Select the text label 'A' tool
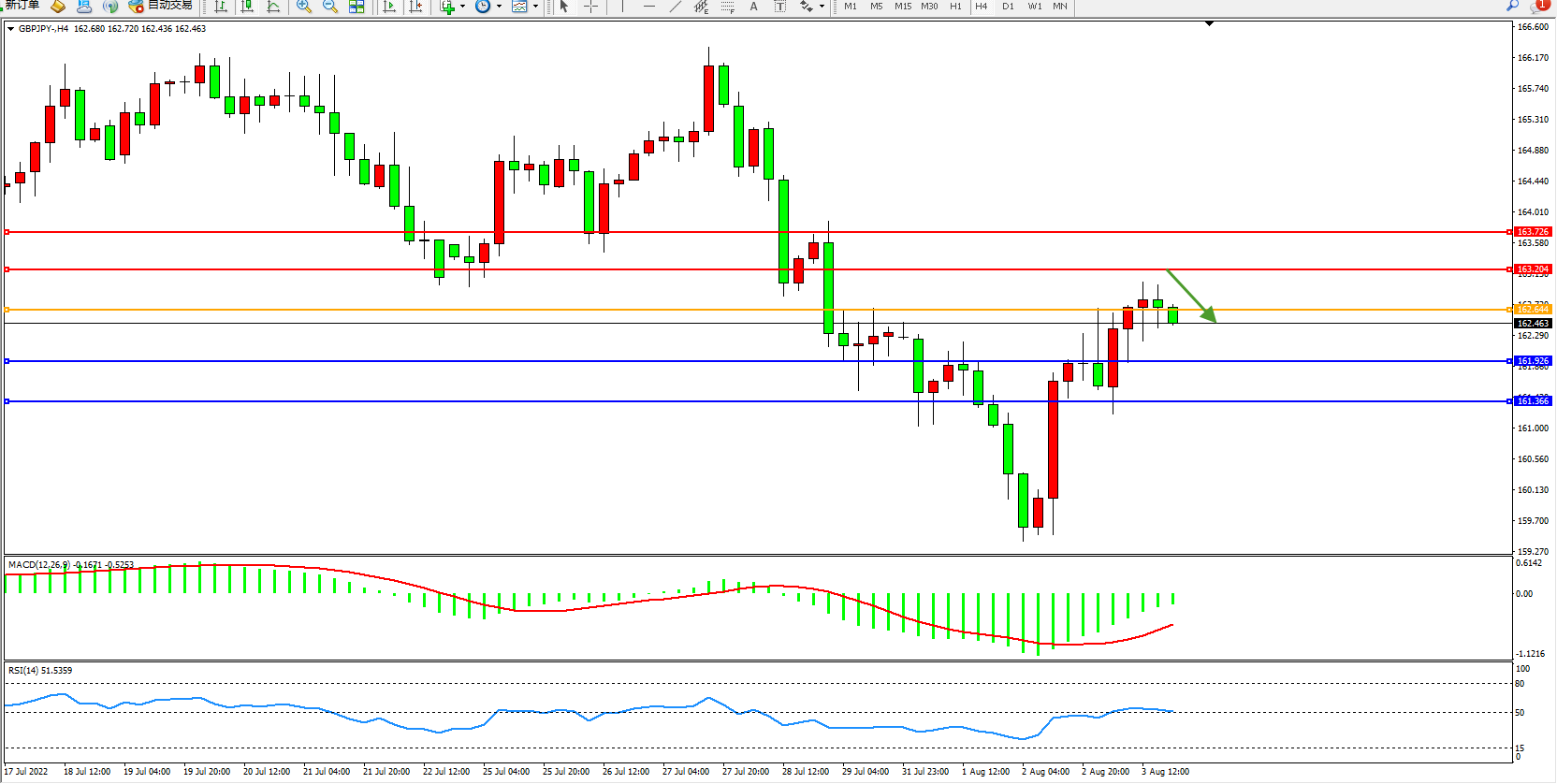Viewport: 1557px width, 784px height. click(x=753, y=7)
